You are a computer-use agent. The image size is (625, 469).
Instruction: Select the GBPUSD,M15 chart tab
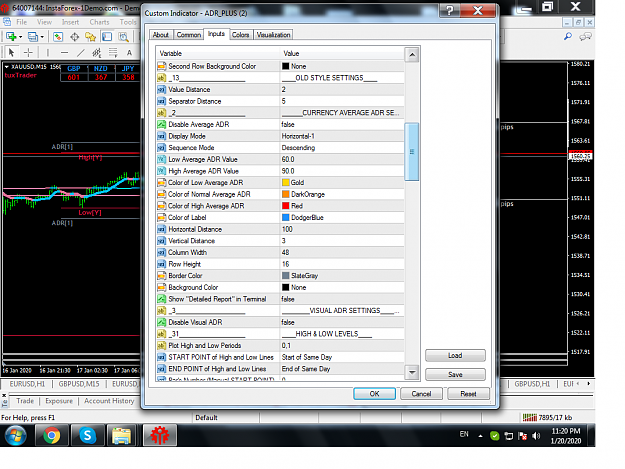point(79,384)
